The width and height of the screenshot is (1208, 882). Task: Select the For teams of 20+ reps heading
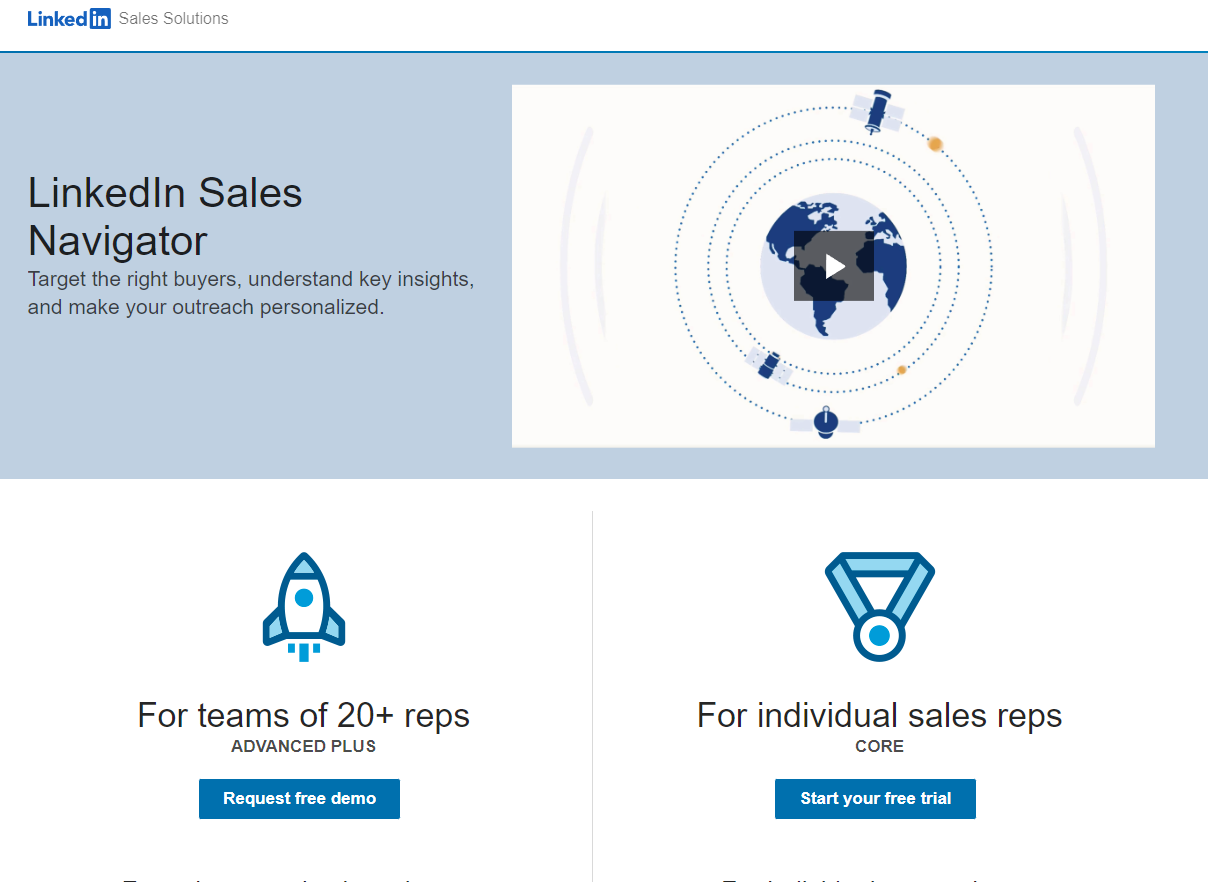point(304,715)
